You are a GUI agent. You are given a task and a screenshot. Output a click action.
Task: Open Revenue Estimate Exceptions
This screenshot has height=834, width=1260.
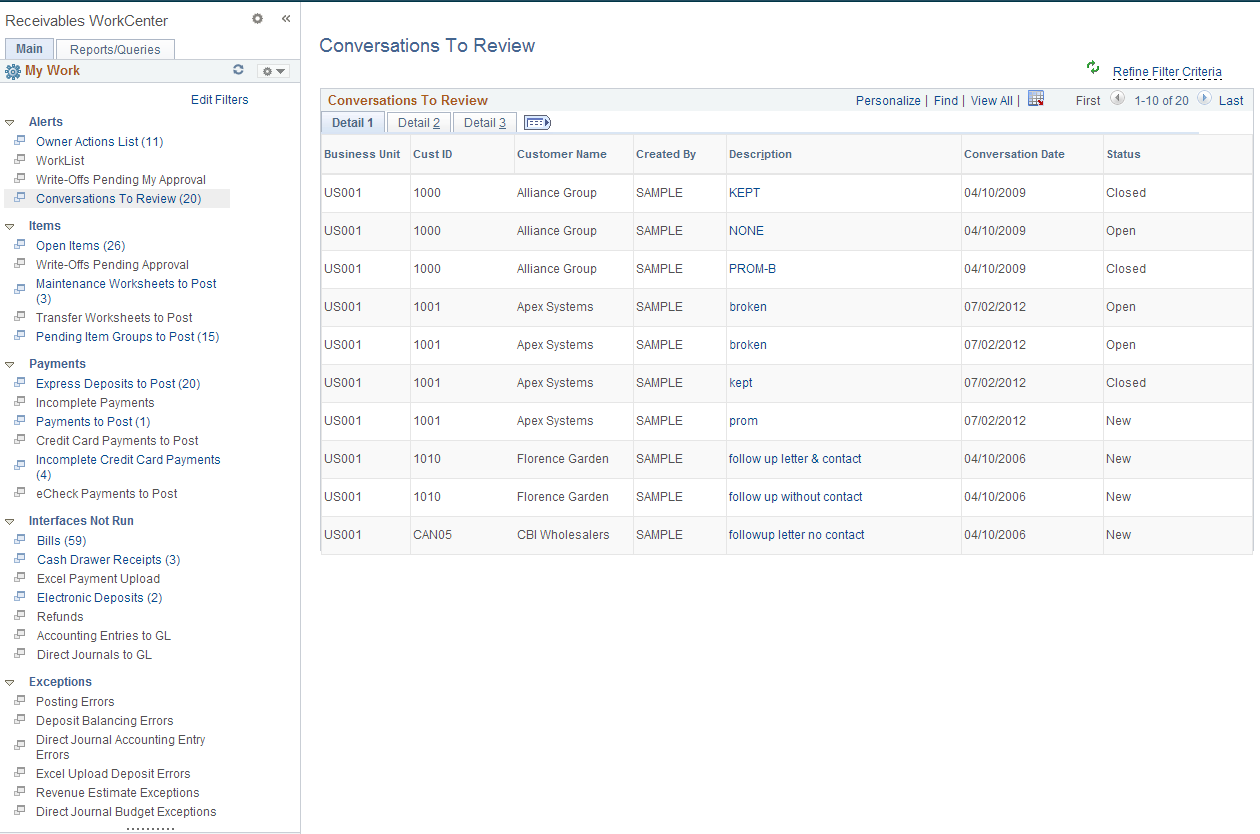tap(117, 793)
